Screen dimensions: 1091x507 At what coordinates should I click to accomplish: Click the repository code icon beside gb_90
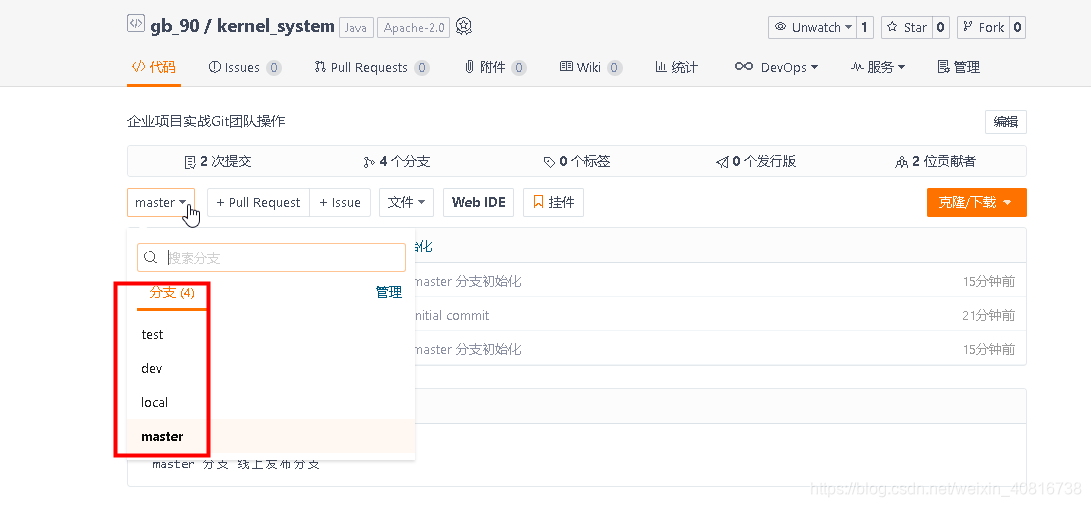point(136,24)
